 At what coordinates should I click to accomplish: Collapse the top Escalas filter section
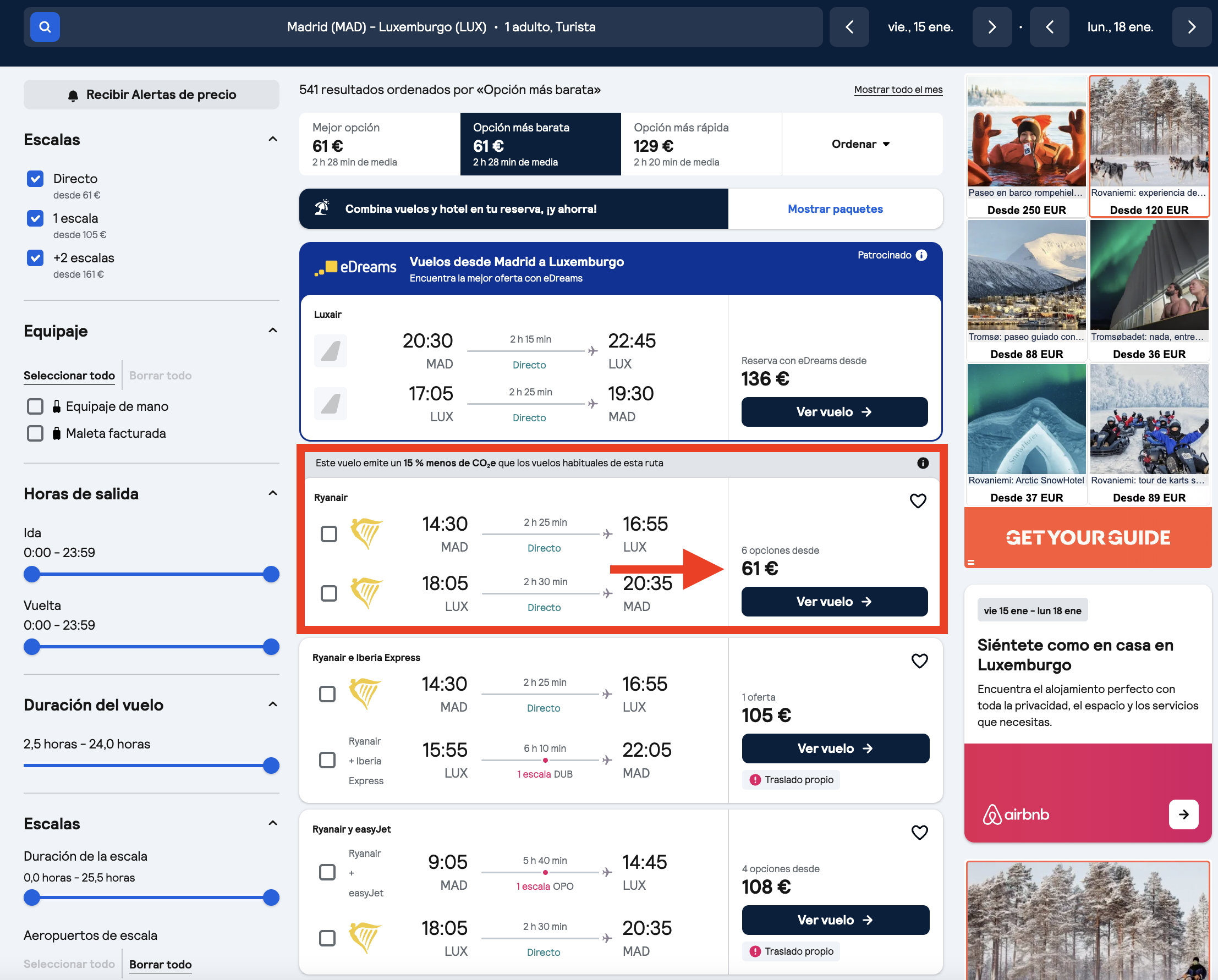point(273,139)
